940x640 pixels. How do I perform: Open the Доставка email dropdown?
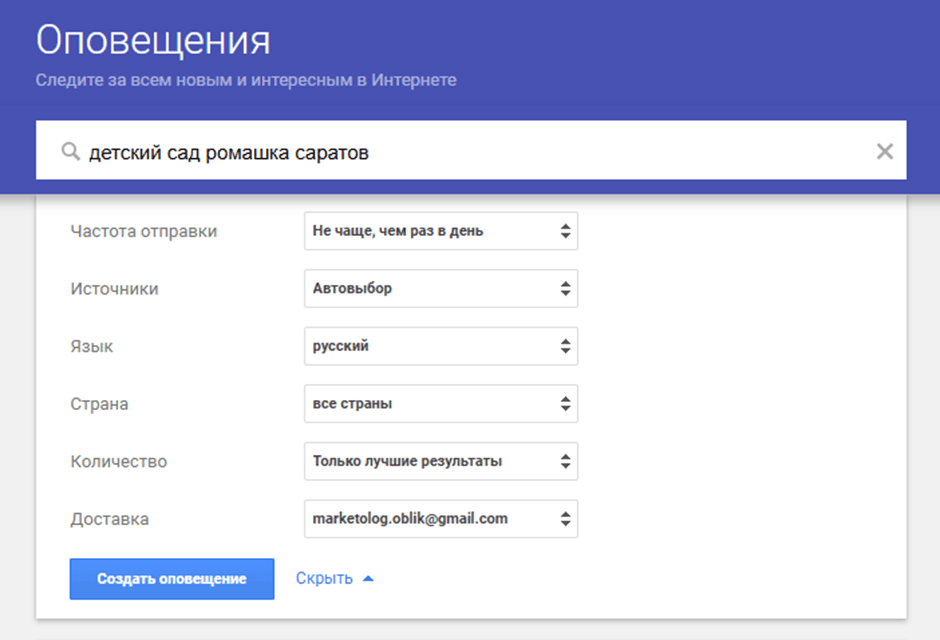[x=440, y=519]
